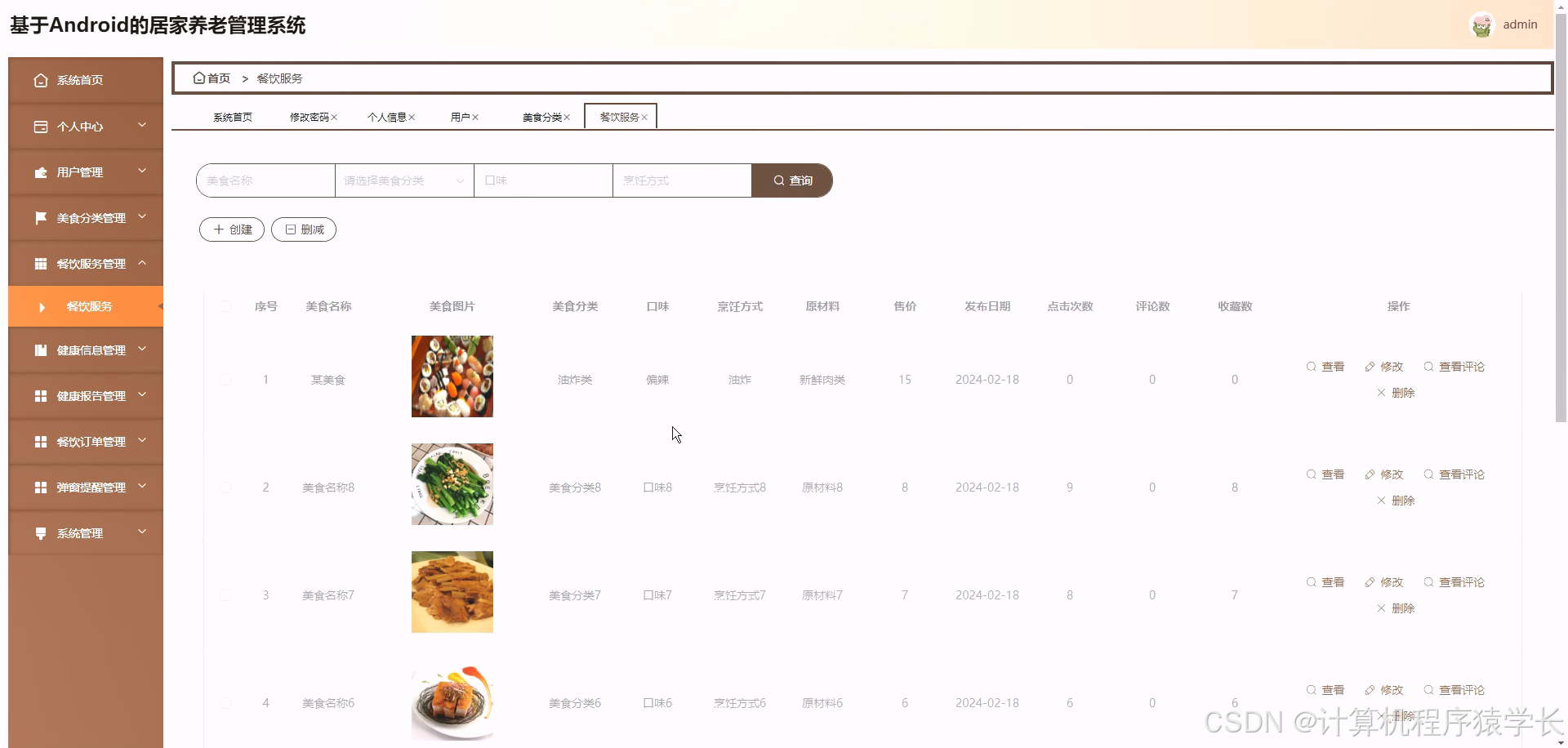Click the 创建 button
The image size is (1568, 748).
click(x=232, y=229)
